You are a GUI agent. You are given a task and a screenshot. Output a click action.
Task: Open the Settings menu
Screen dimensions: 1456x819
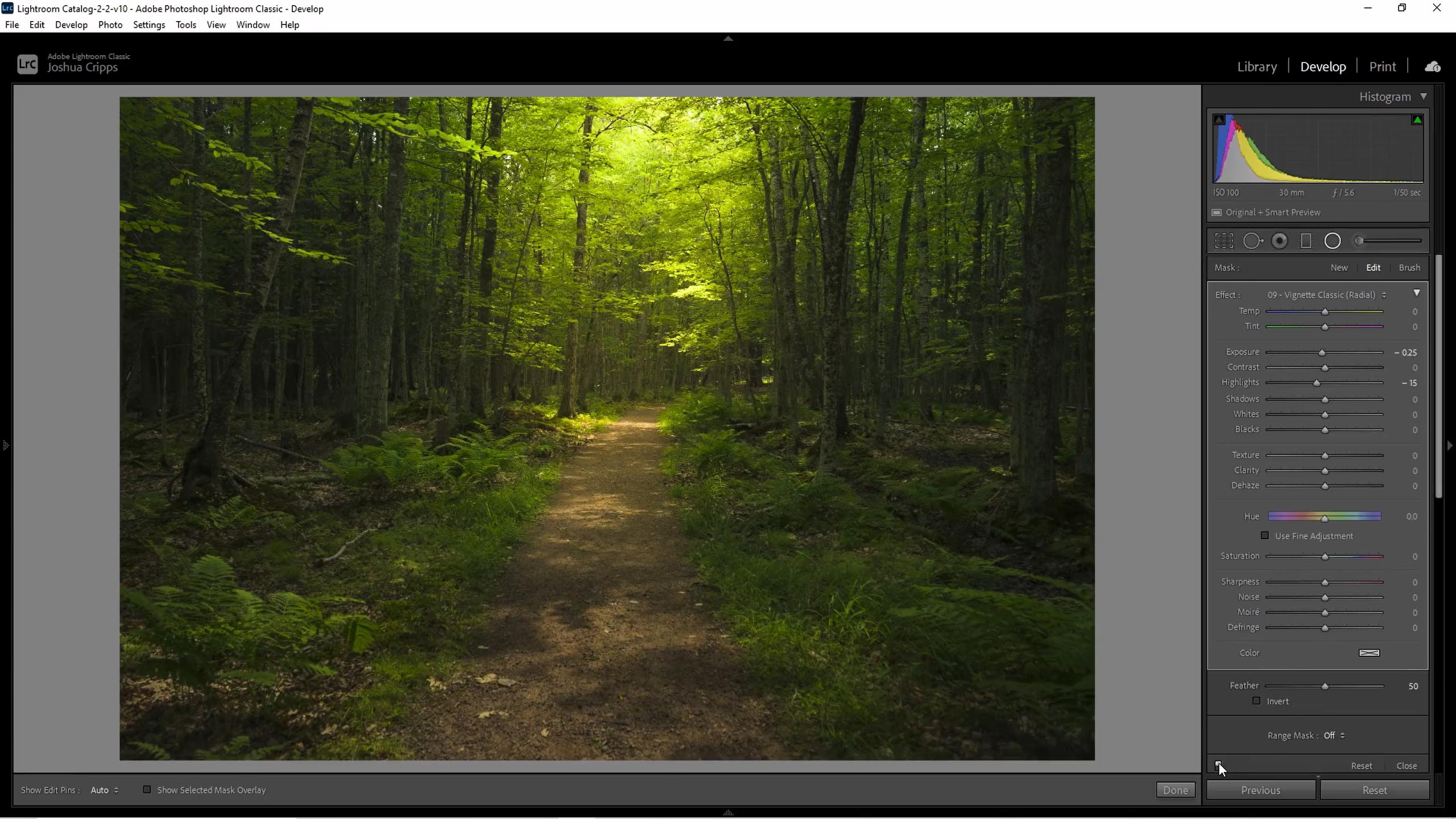click(149, 25)
